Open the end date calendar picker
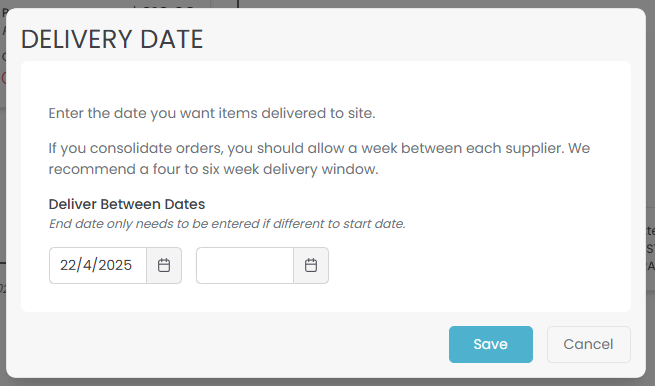 click(x=311, y=265)
